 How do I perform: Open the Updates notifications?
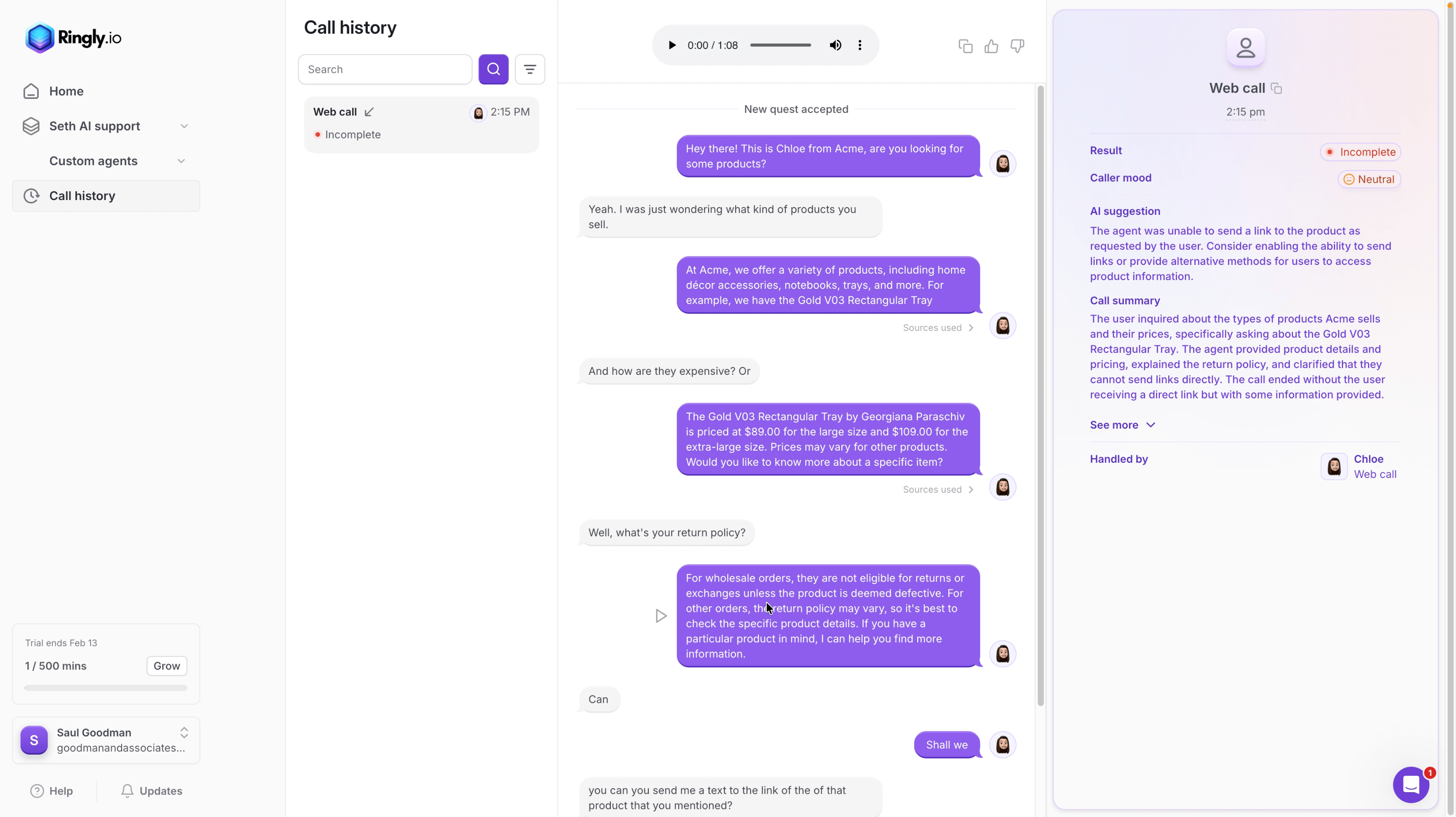coord(152,790)
